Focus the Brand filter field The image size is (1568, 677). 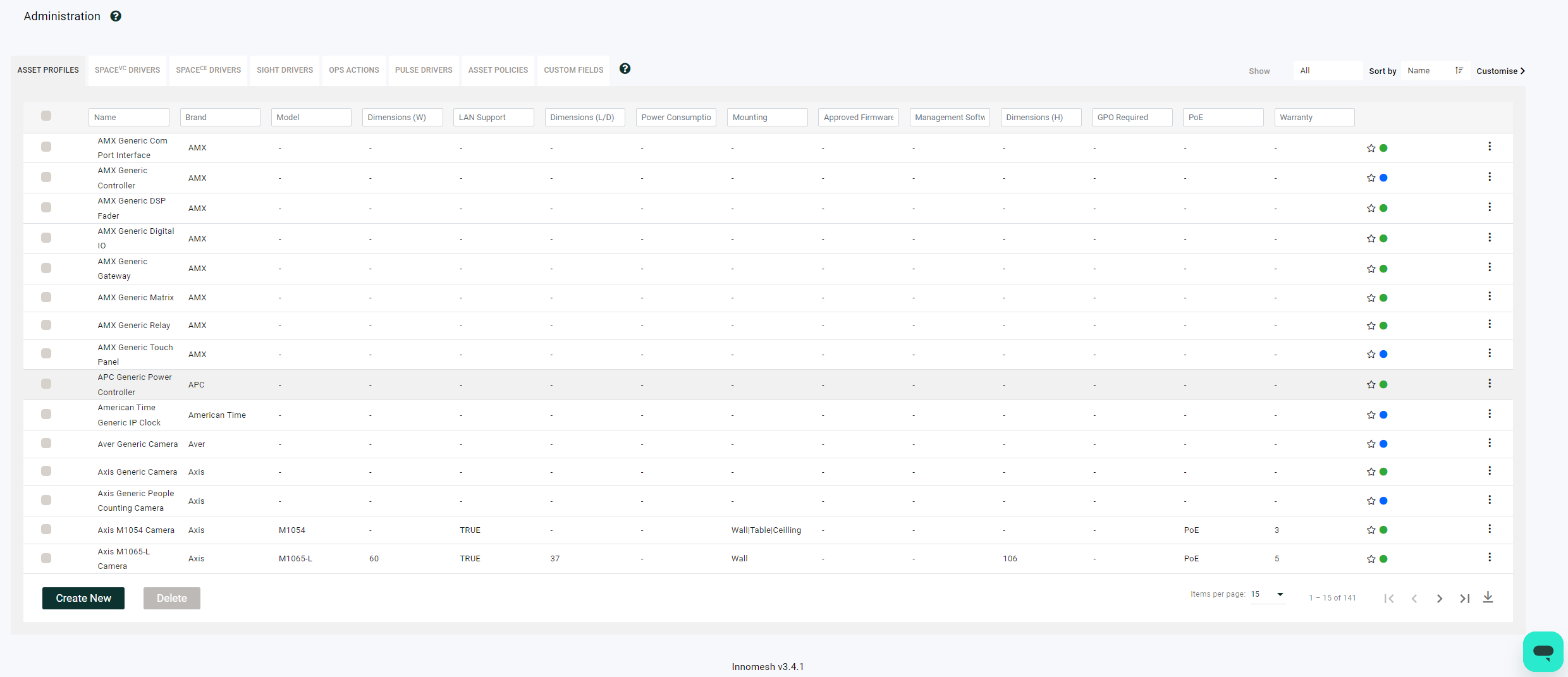point(220,117)
